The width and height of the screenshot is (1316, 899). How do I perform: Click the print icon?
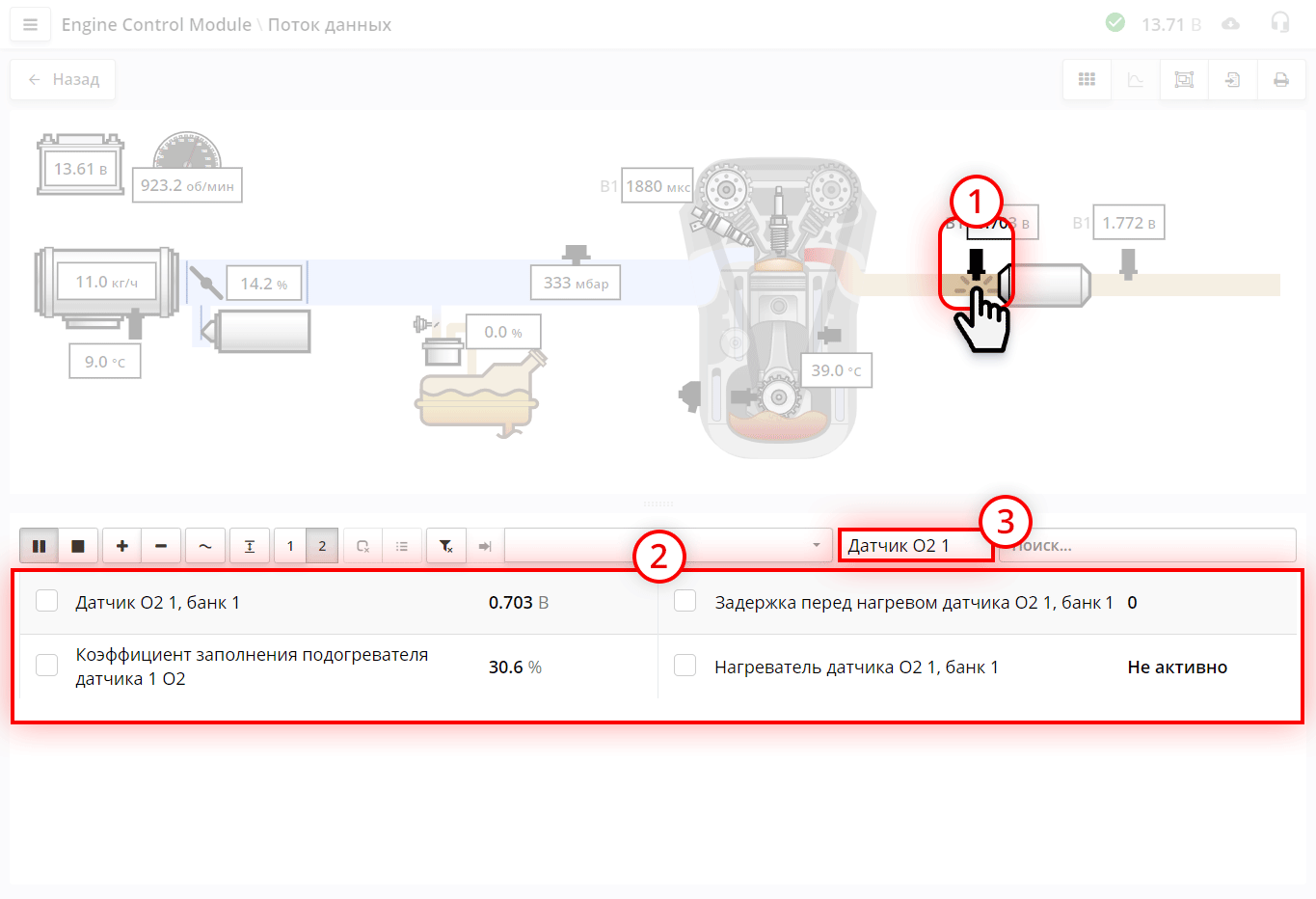(x=1280, y=80)
